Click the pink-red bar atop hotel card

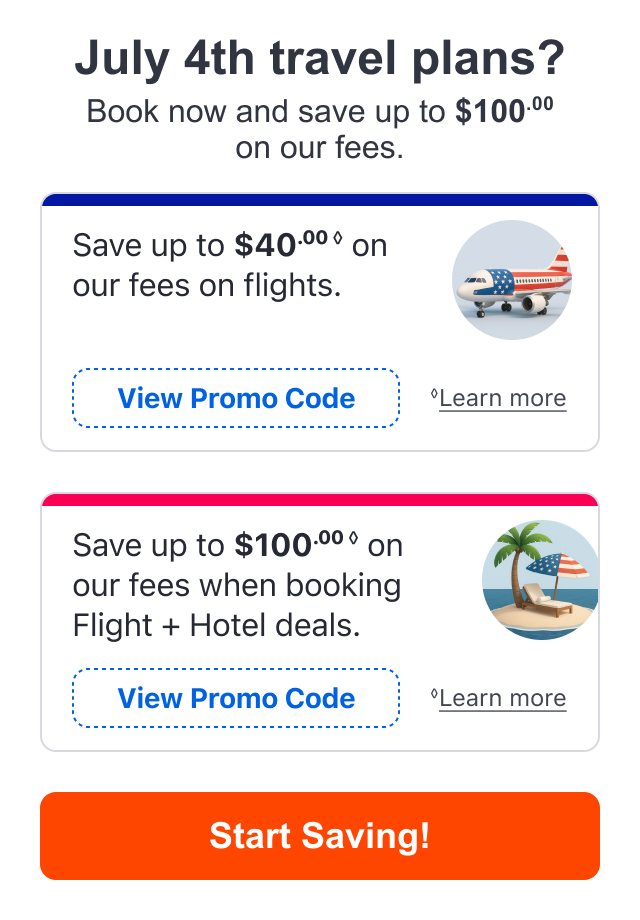[320, 499]
